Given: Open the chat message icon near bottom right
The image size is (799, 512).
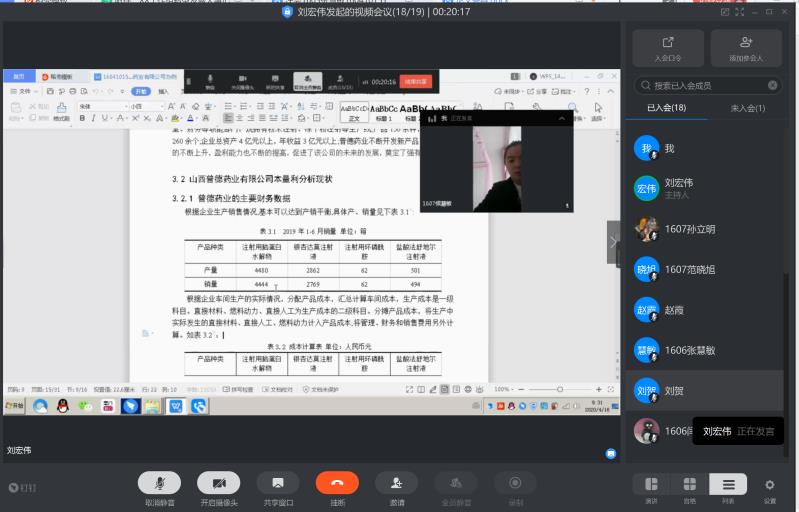Looking at the screenshot, I should (x=610, y=453).
